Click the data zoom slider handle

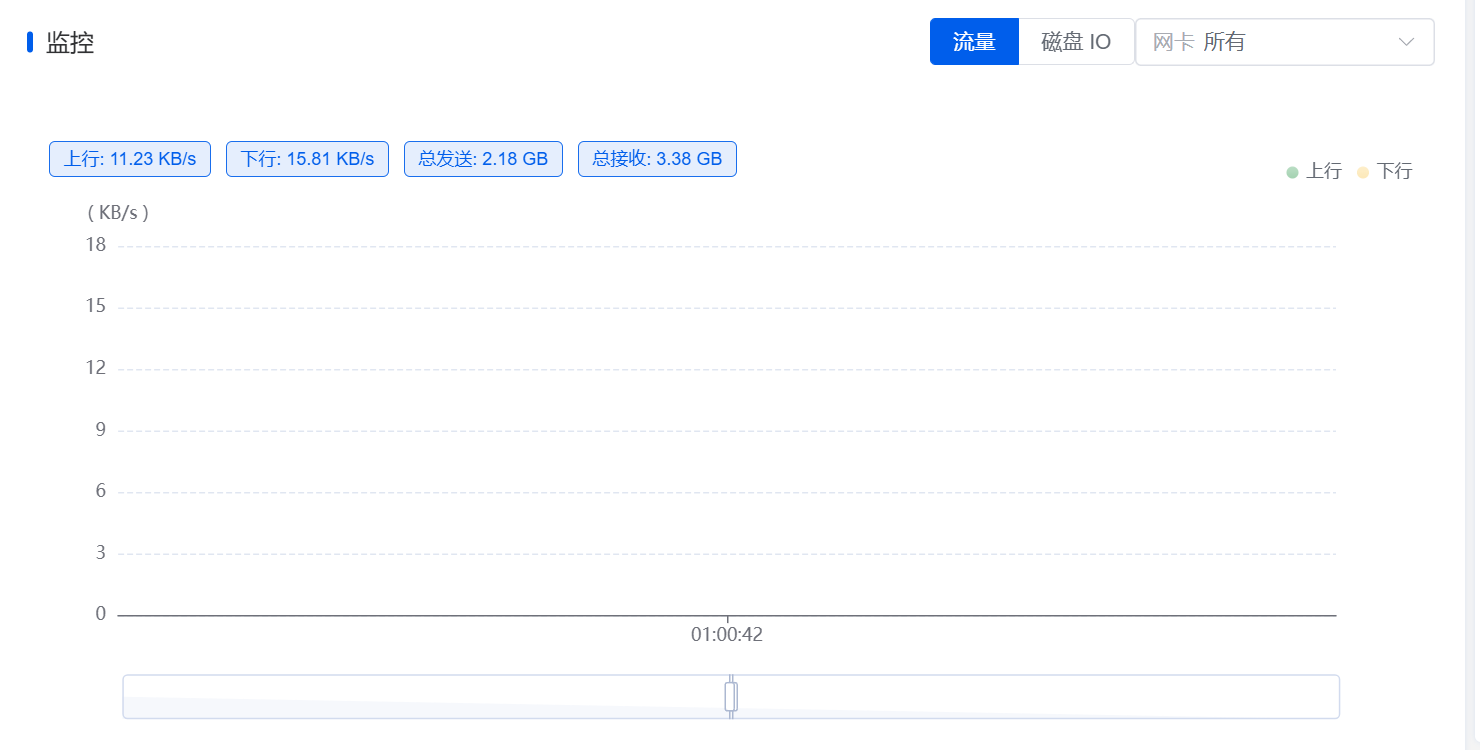coord(731,696)
